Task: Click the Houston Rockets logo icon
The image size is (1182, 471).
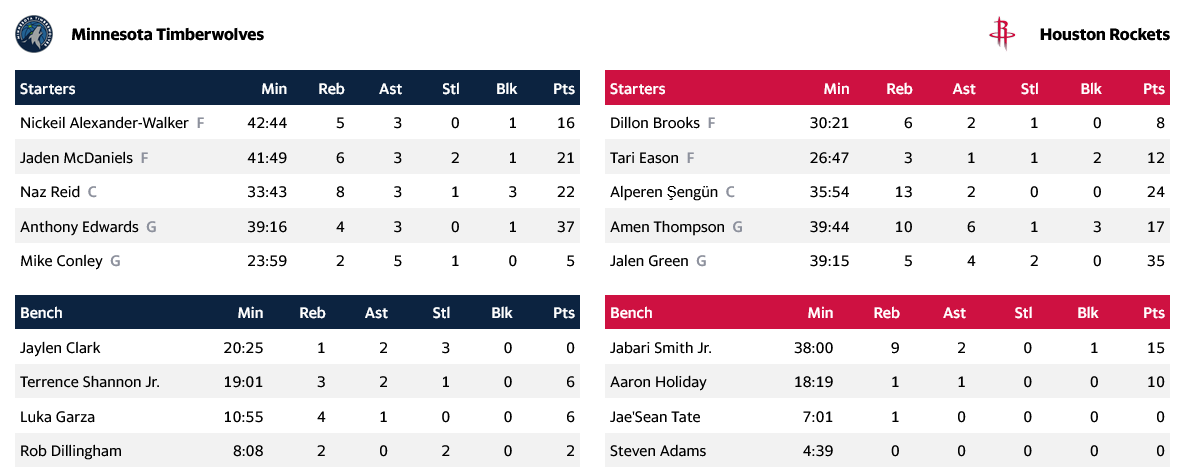Action: (1002, 34)
